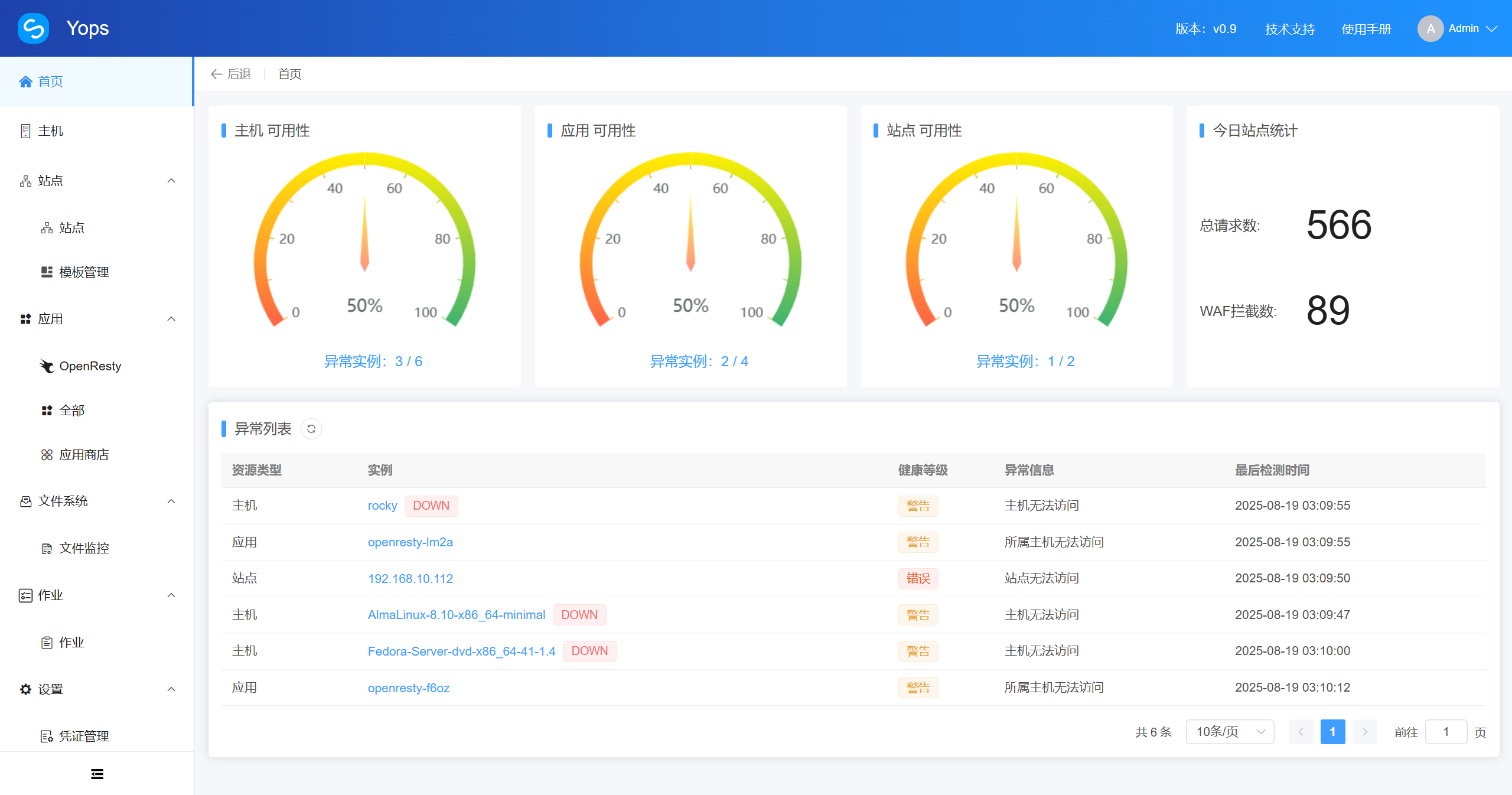Image resolution: width=1512 pixels, height=795 pixels.
Task: Click the Yops logo icon
Action: click(x=33, y=28)
